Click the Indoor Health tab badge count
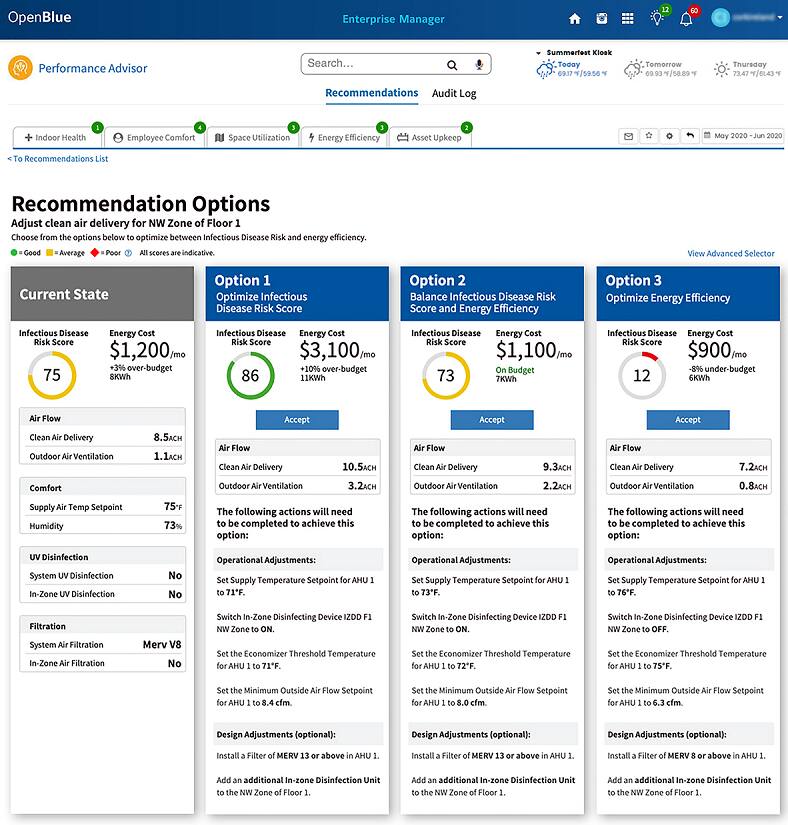Screen dimensions: 788x825 (x=97, y=127)
